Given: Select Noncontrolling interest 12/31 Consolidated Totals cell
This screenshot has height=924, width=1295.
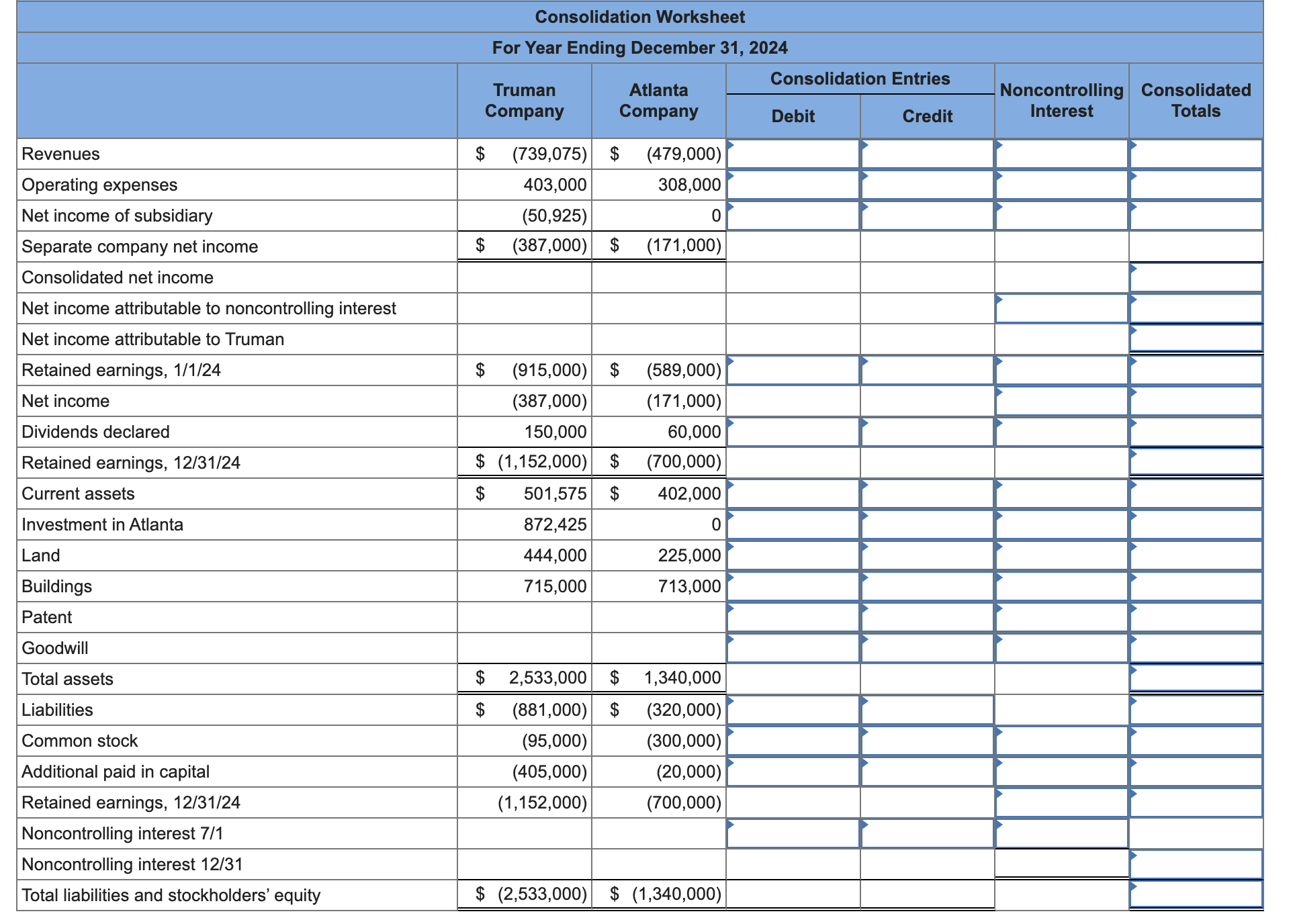Looking at the screenshot, I should click(x=1196, y=864).
